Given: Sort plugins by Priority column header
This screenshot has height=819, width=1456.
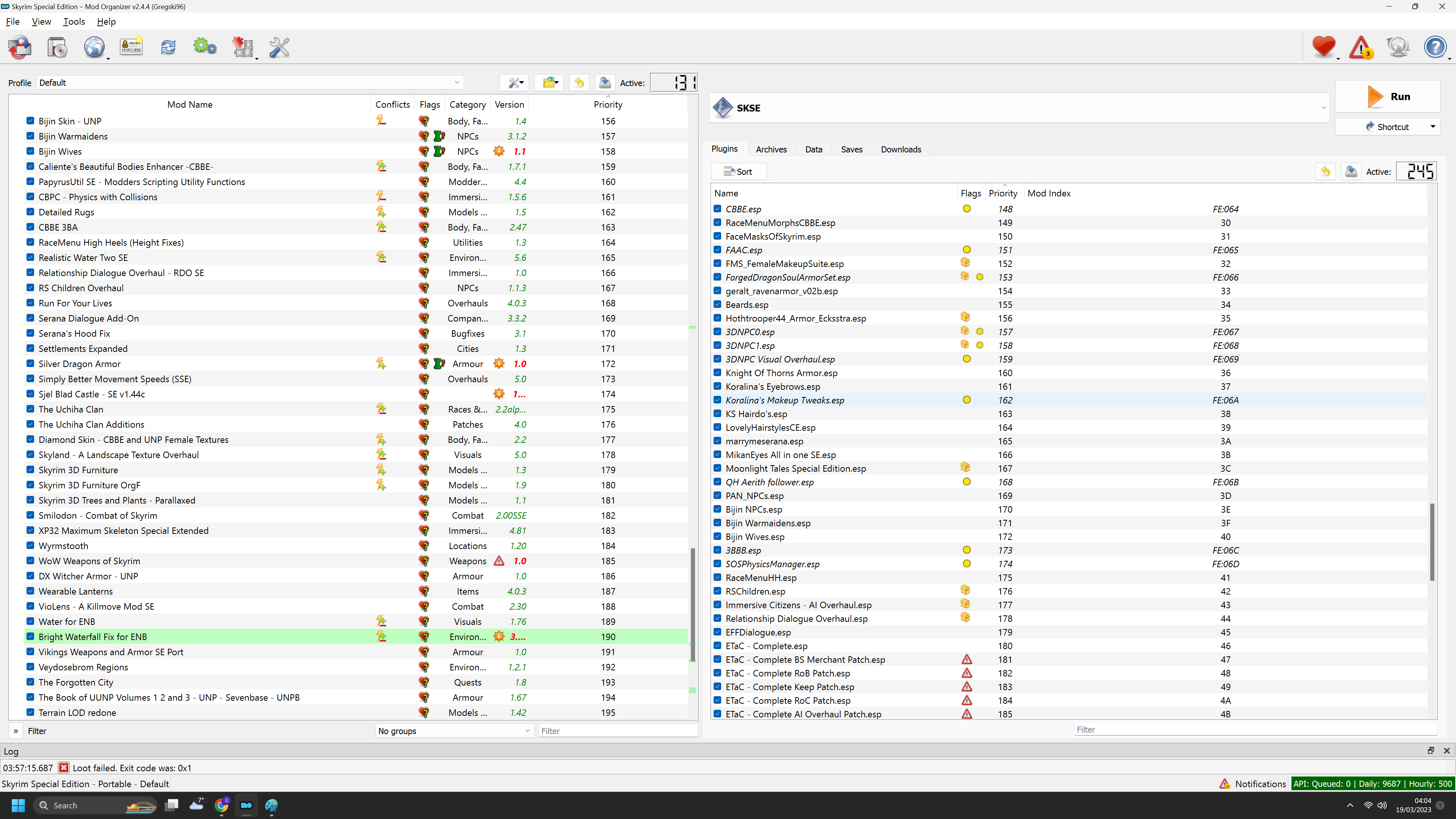Looking at the screenshot, I should [1003, 193].
